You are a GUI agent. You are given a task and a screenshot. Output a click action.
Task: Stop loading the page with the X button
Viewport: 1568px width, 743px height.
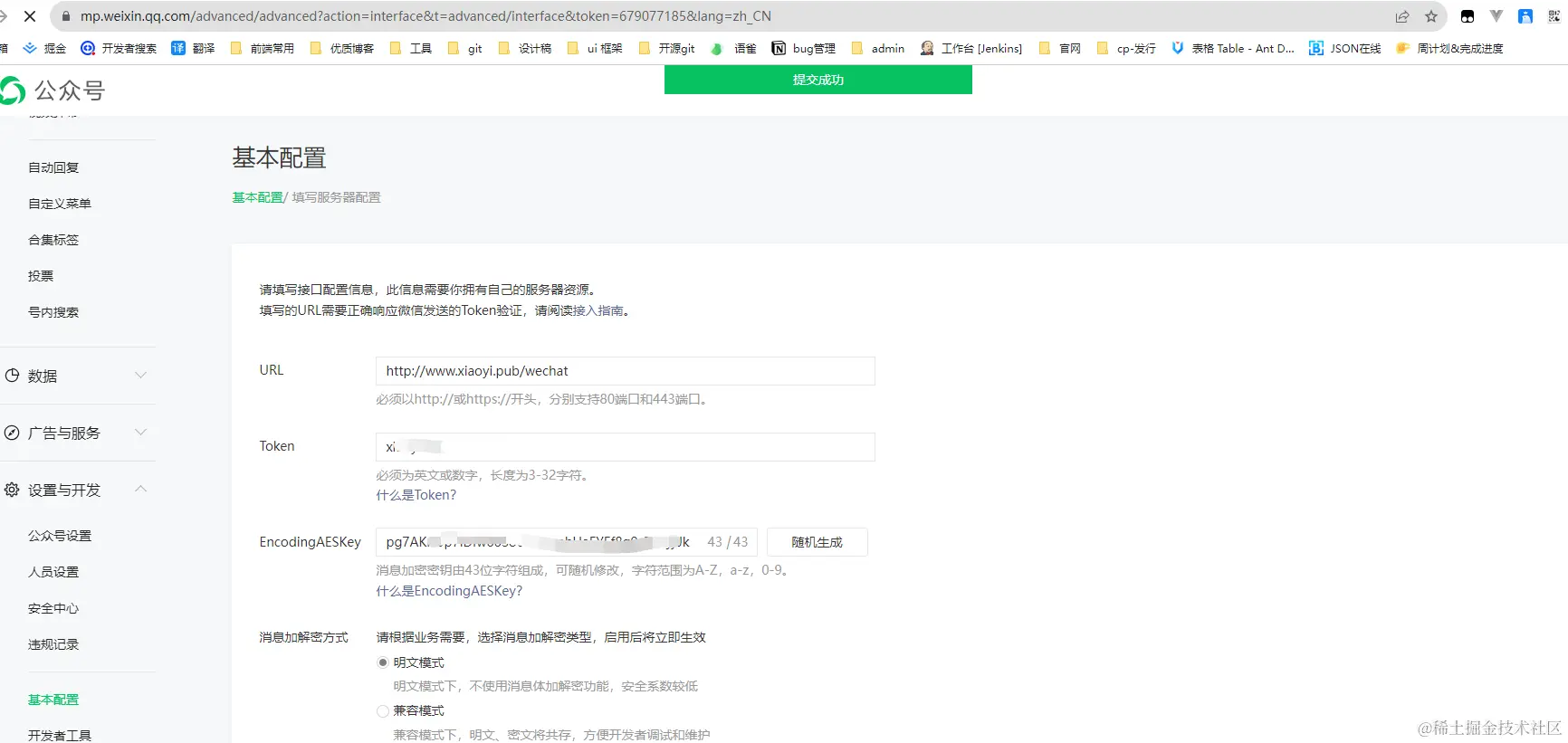[x=29, y=16]
